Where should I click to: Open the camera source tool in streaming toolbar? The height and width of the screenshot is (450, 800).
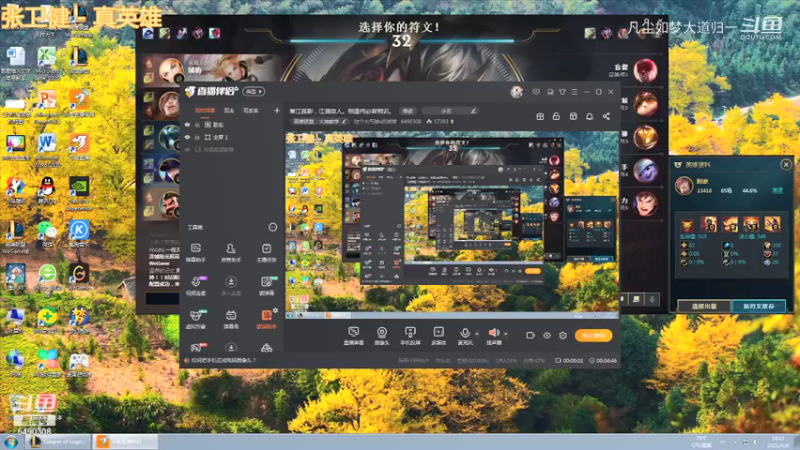coord(382,335)
